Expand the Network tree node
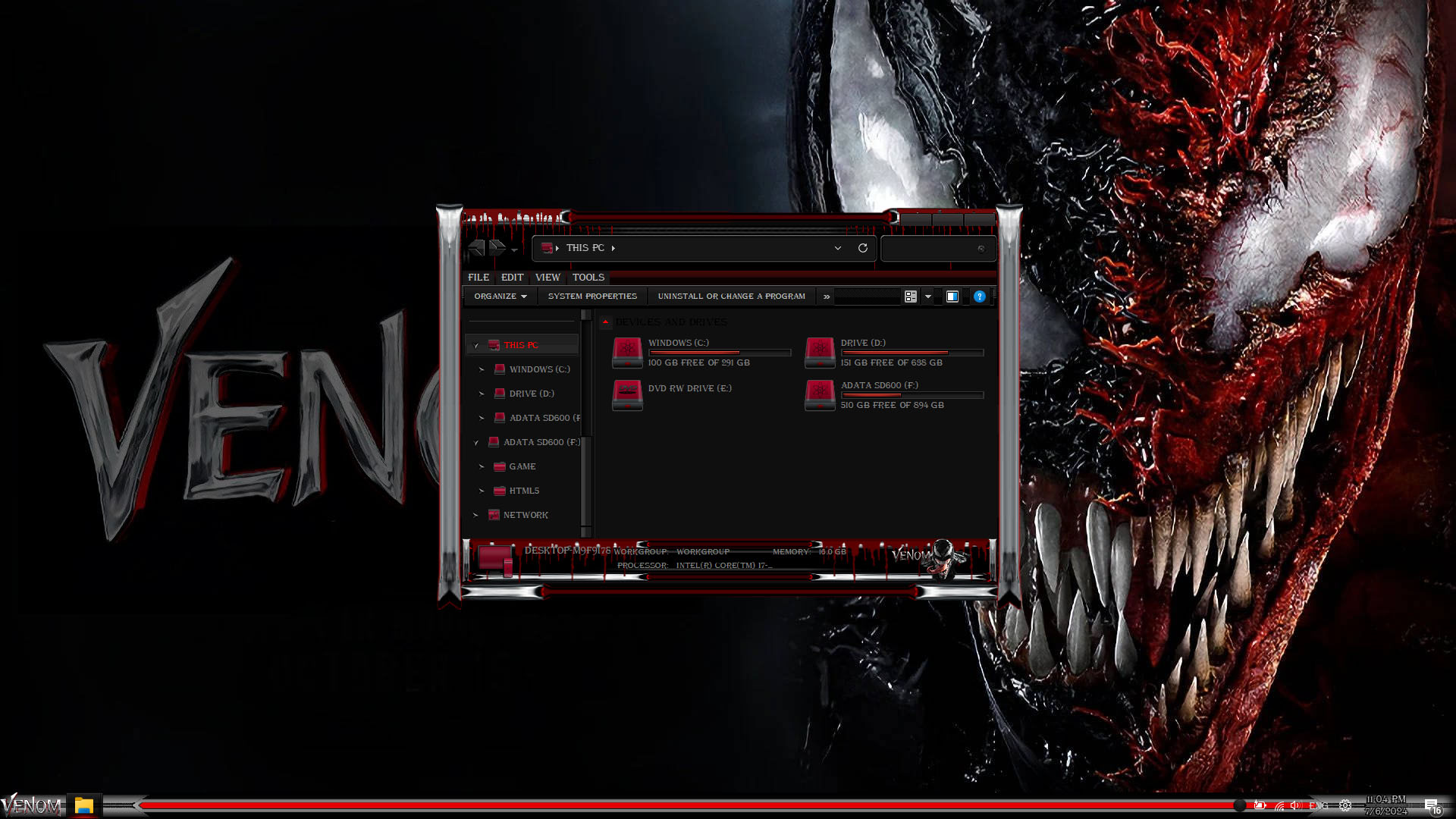 pos(475,515)
